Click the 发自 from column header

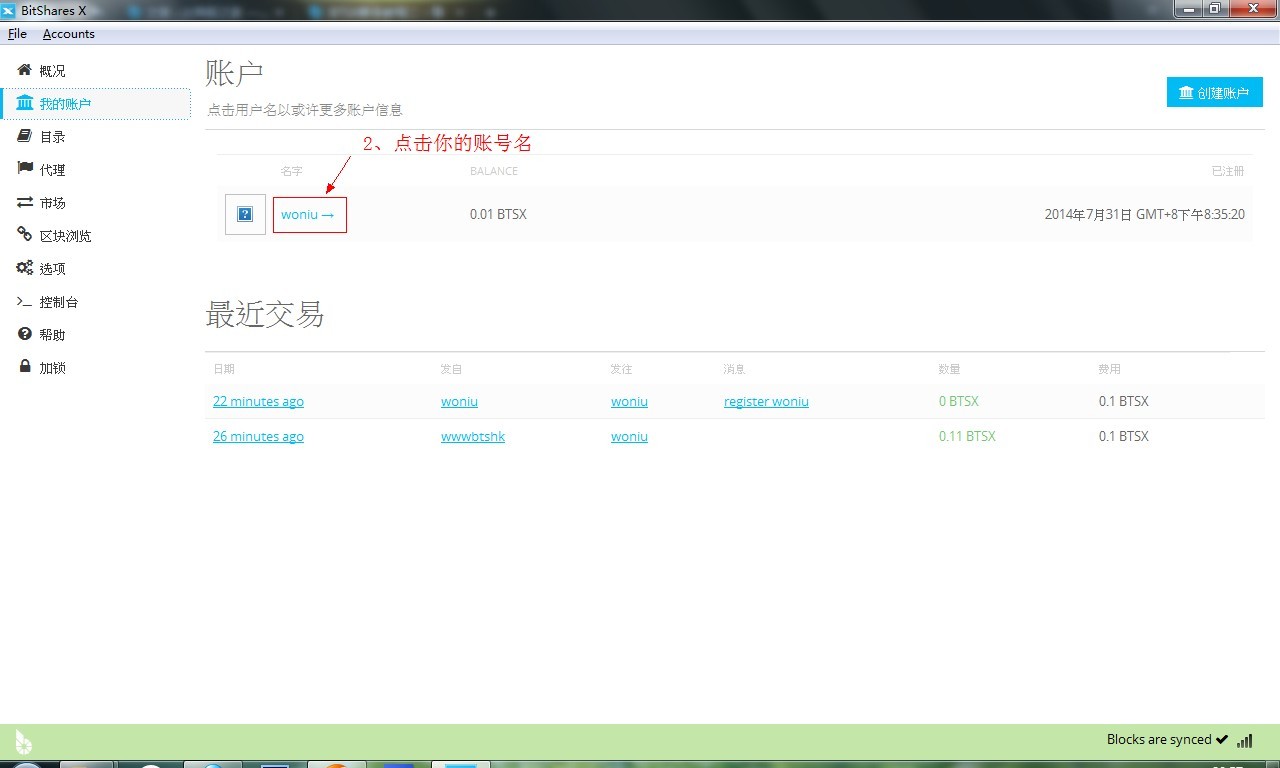(451, 369)
